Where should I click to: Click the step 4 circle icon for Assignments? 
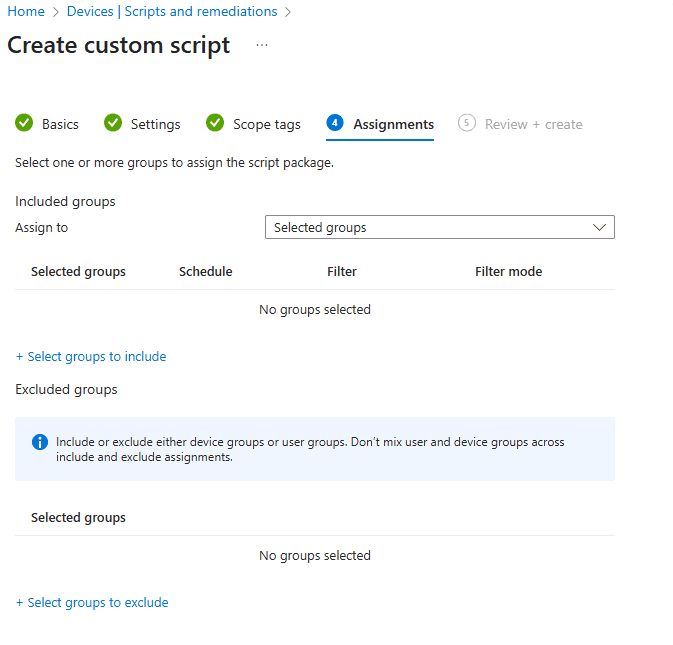(335, 123)
